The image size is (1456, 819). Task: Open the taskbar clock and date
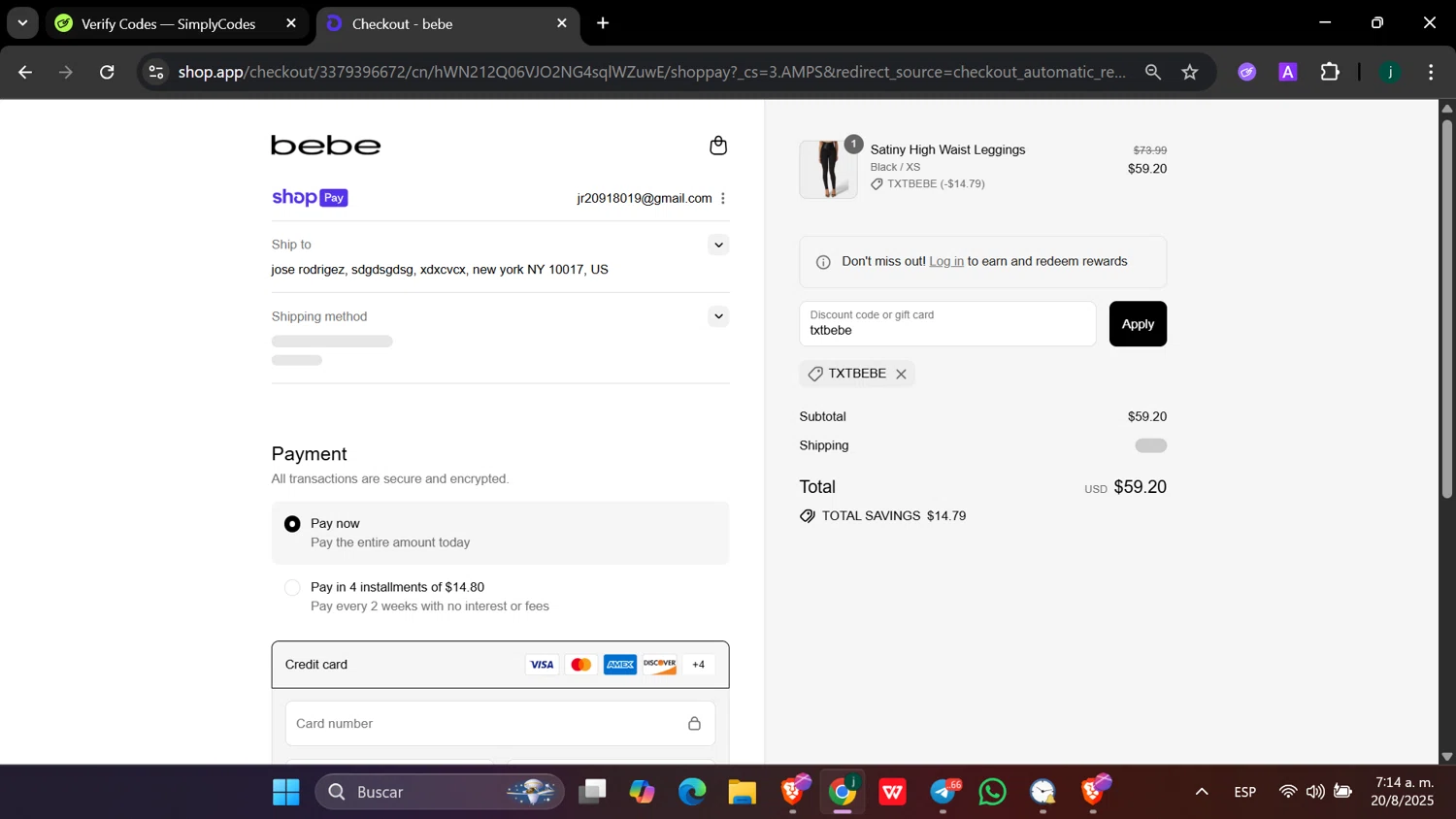pos(1403,793)
